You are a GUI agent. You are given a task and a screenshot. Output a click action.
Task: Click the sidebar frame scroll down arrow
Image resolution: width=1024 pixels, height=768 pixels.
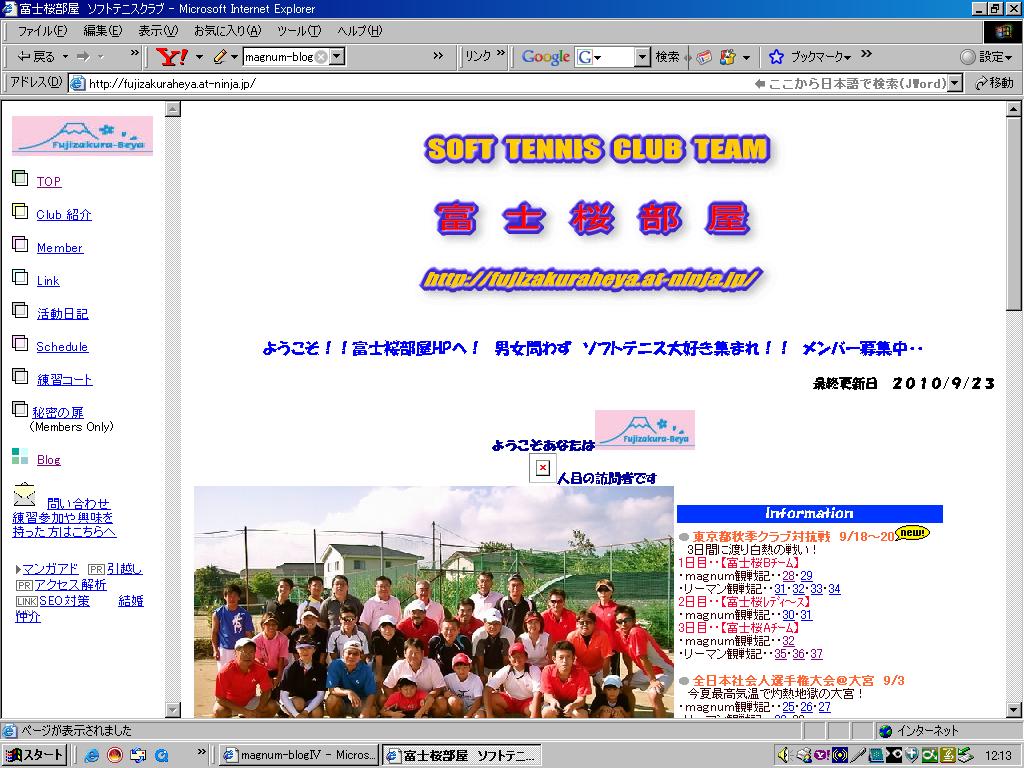tap(172, 709)
